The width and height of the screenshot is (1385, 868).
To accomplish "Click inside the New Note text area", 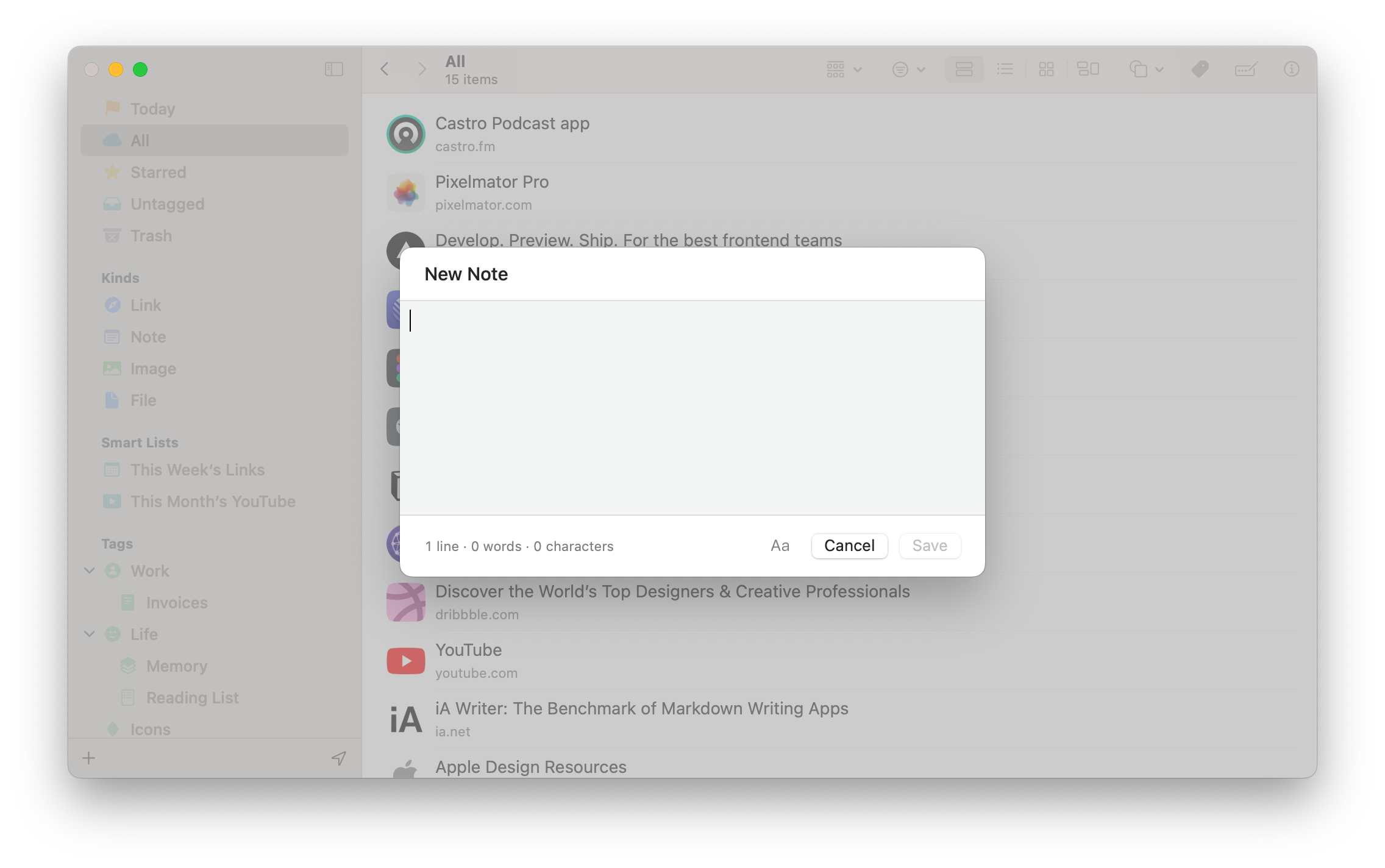I will tap(692, 407).
